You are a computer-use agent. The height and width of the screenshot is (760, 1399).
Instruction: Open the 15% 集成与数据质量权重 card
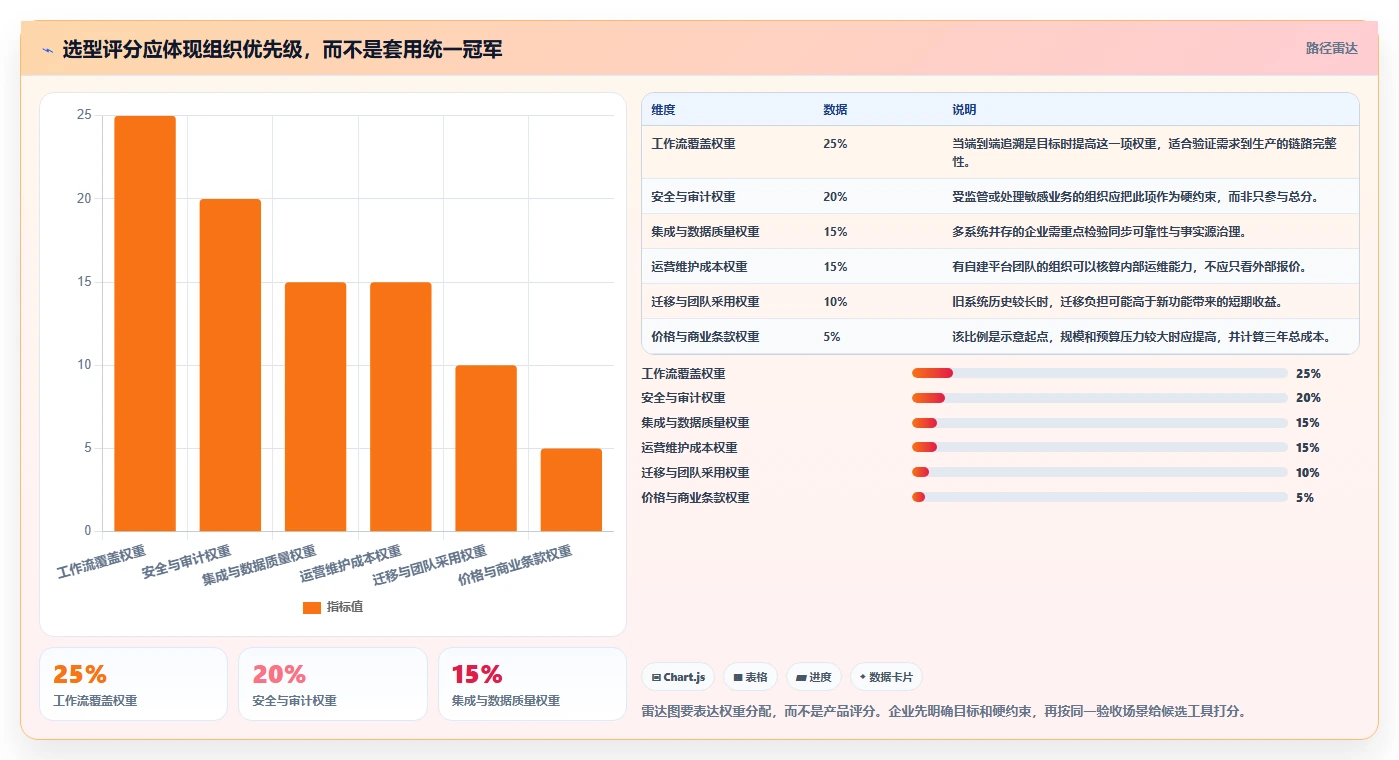coord(532,684)
